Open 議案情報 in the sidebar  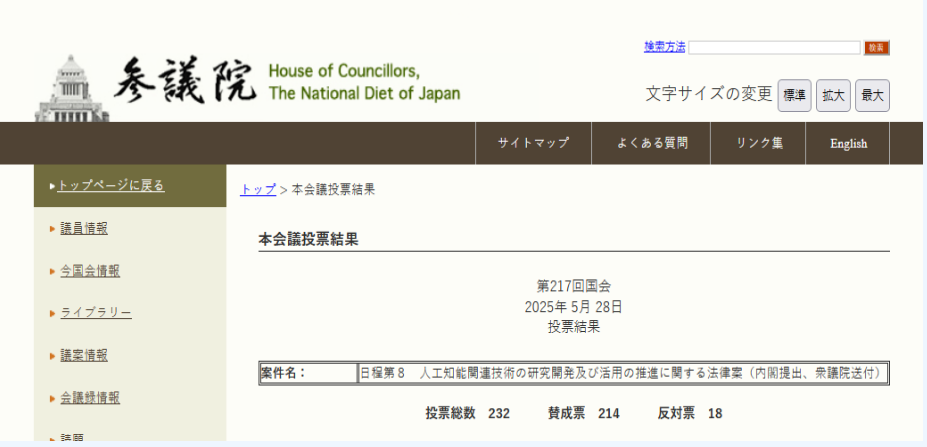pos(84,355)
